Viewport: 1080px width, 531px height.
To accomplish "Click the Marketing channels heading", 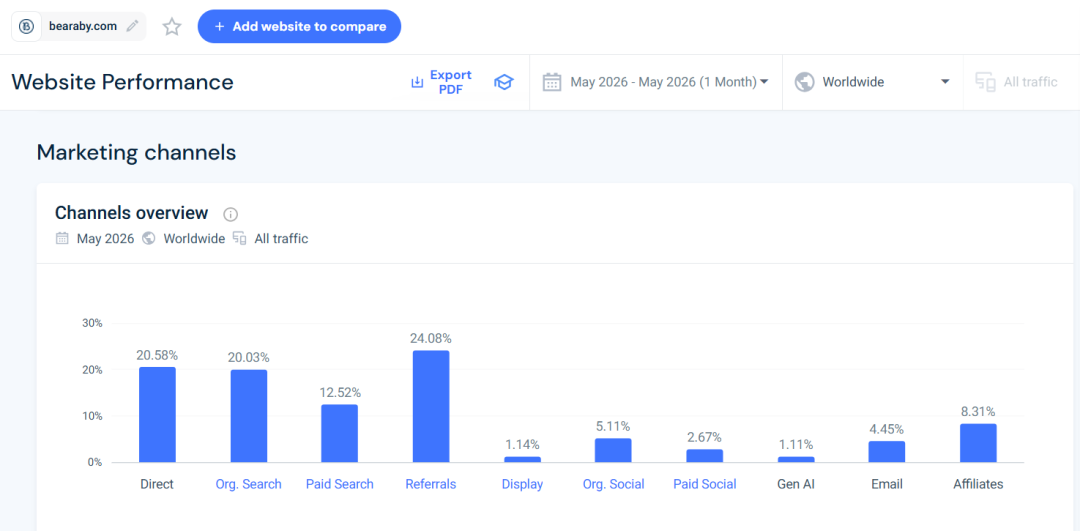I will point(136,152).
